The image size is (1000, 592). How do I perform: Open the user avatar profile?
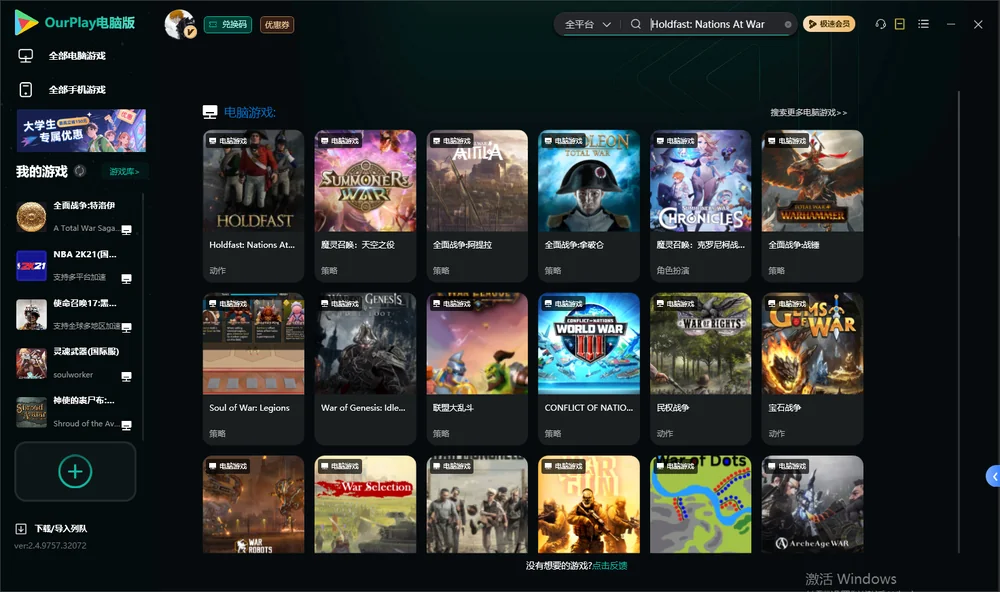[x=180, y=24]
